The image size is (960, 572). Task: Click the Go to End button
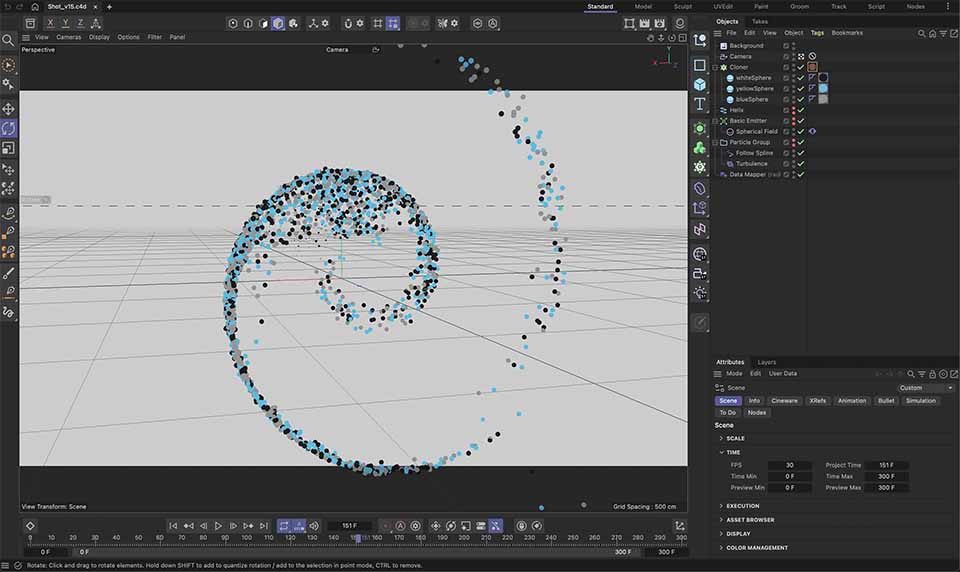264,526
